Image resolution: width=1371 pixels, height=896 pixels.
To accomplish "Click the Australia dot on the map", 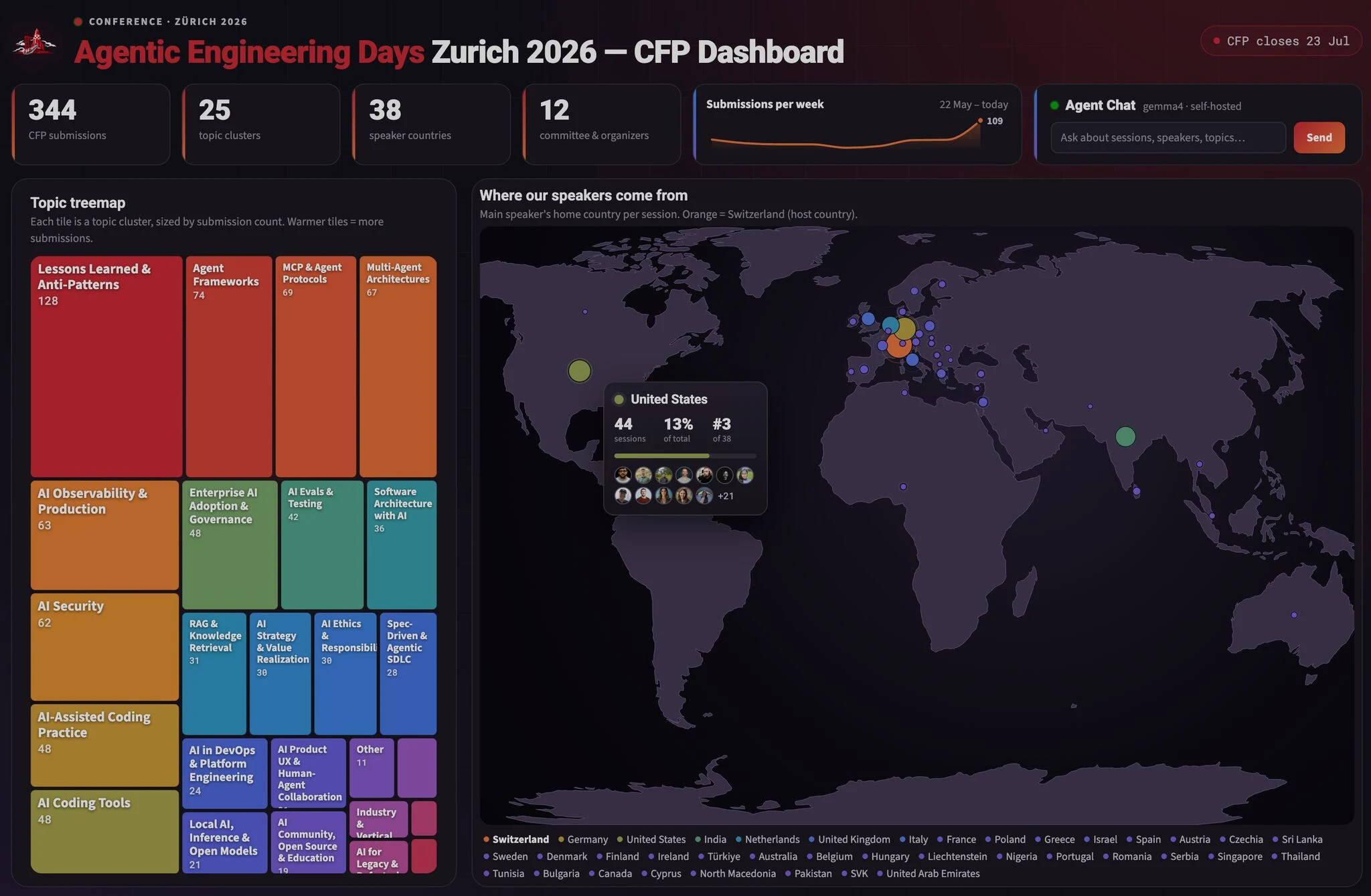I will click(1294, 615).
